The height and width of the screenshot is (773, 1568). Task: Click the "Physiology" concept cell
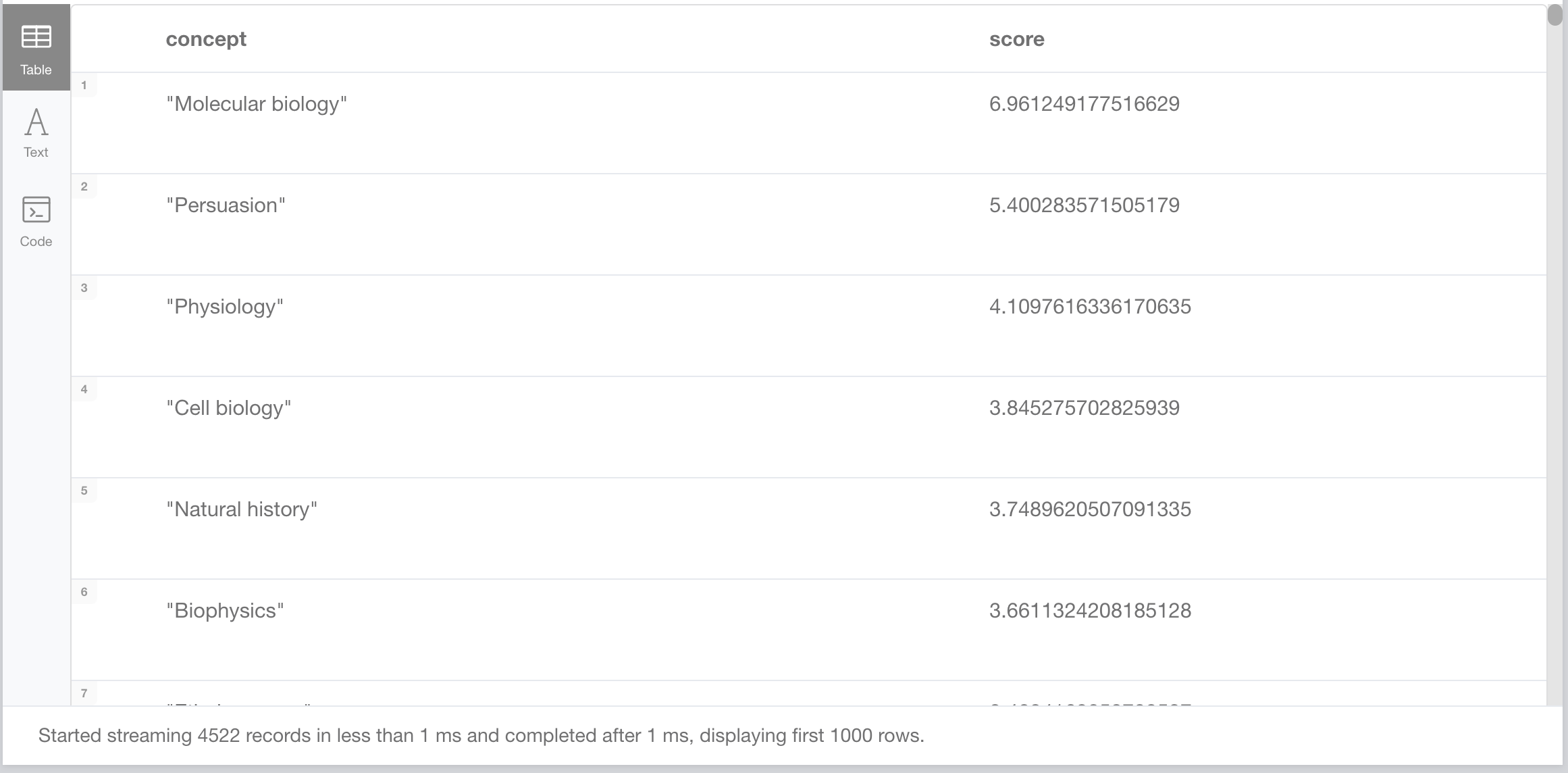[225, 307]
